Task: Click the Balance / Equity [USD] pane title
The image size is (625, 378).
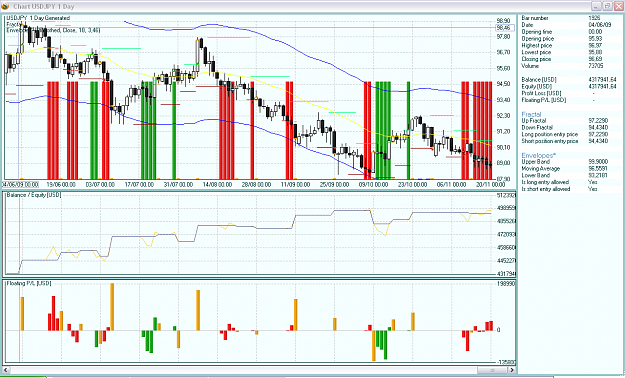Action: (34, 195)
